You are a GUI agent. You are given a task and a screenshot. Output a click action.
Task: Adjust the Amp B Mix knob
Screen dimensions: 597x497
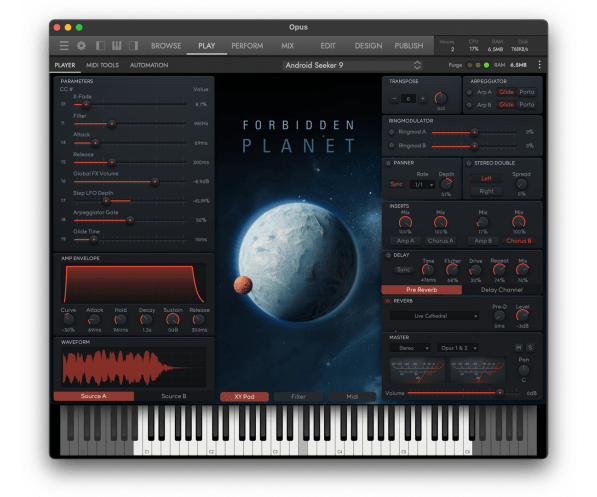483,222
